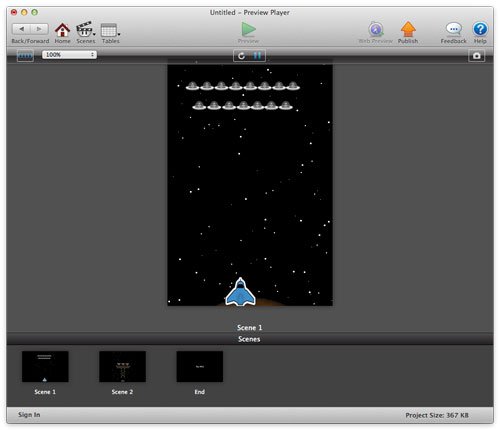Click the Project Size 367 KB text
The height and width of the screenshot is (430, 500).
[x=437, y=415]
